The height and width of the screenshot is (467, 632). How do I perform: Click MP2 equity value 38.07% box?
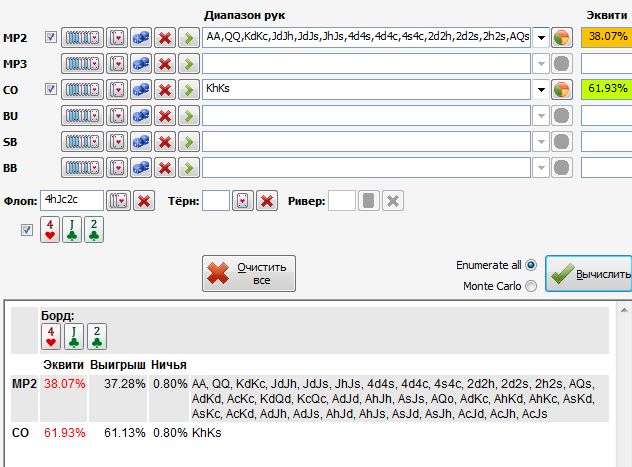coord(606,37)
